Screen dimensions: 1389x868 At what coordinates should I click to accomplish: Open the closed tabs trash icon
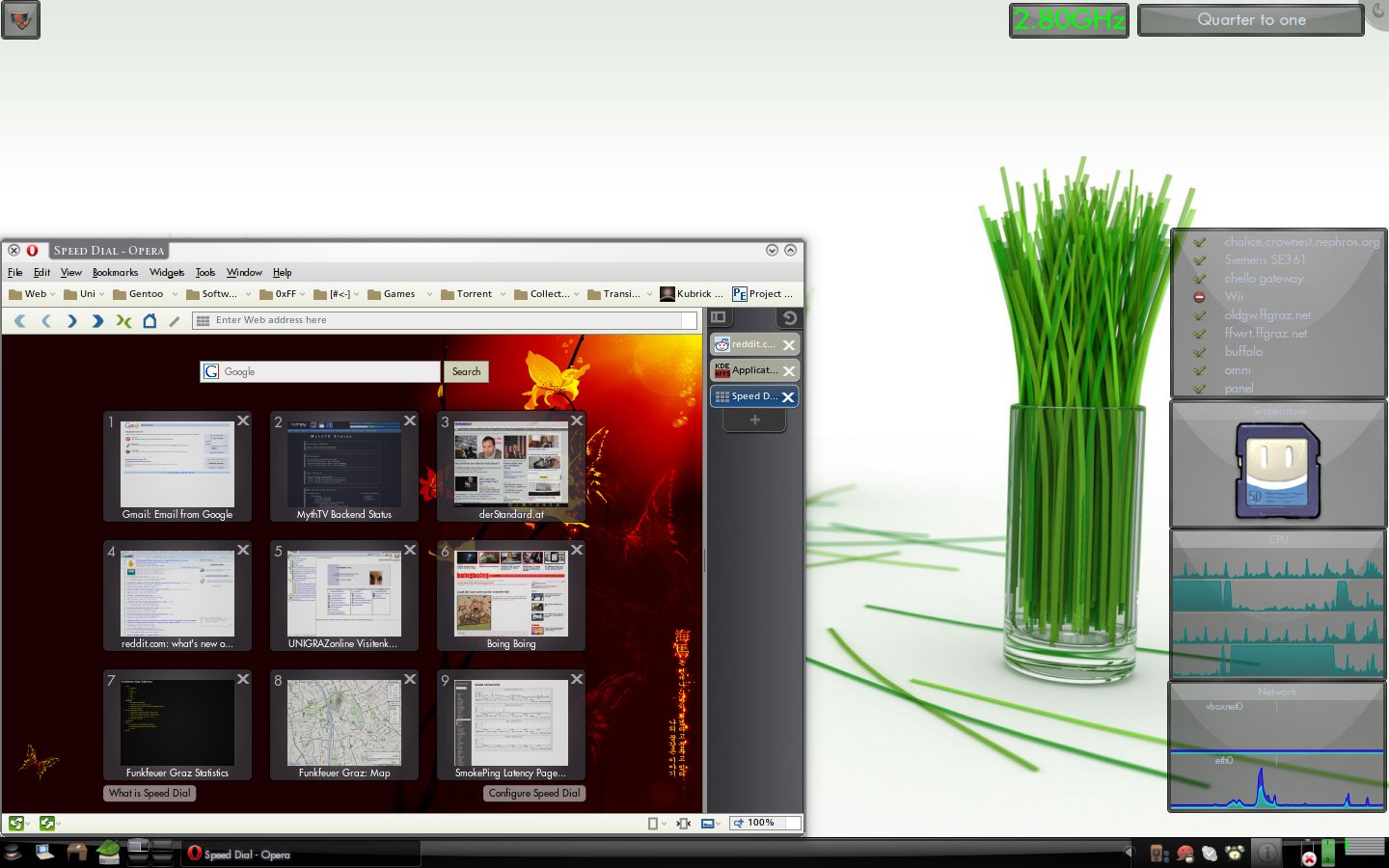tap(789, 317)
